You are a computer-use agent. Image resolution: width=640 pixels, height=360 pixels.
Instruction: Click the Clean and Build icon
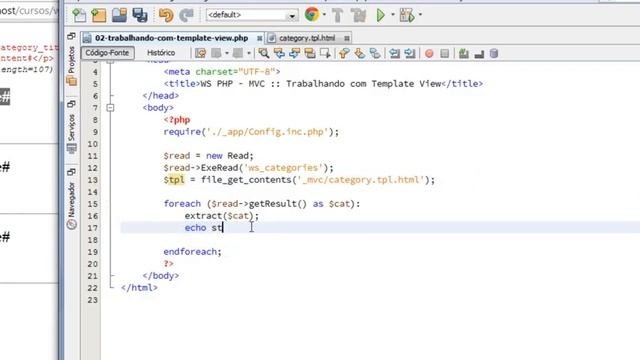[x=359, y=16]
